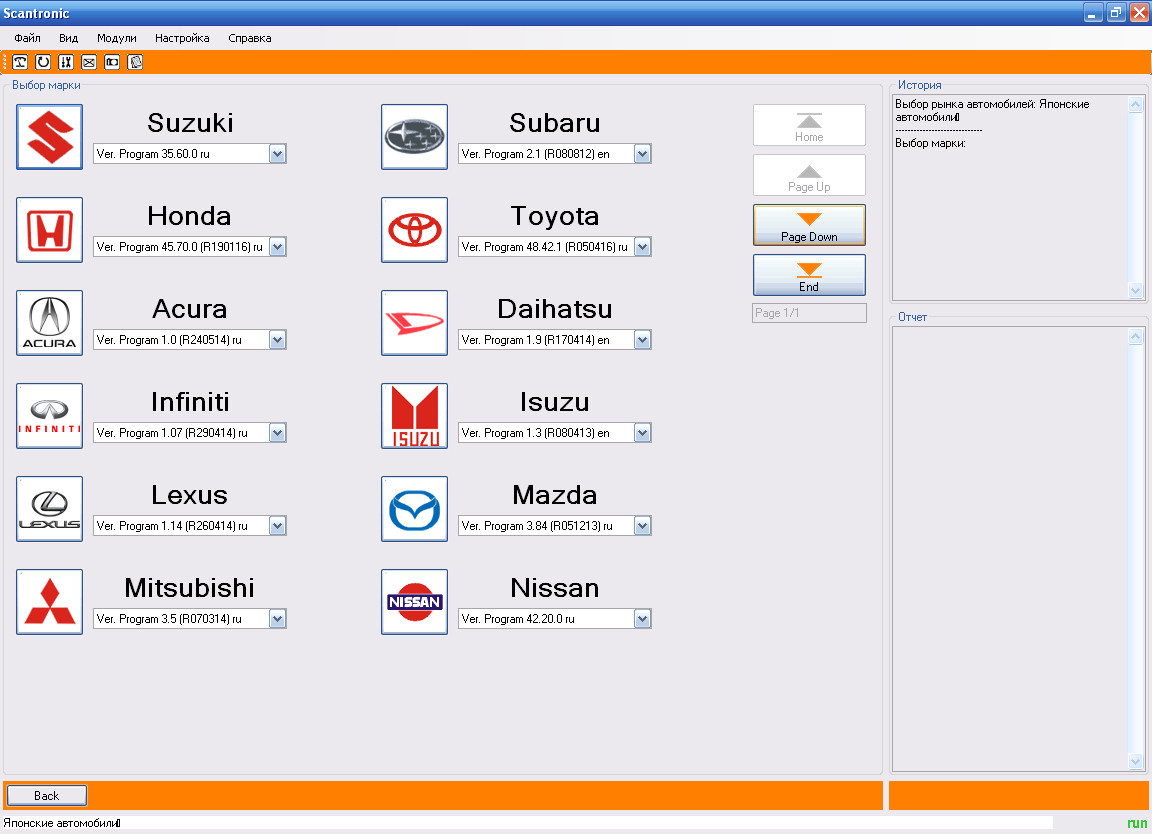Click the Page 1/1 indicator field
This screenshot has height=834, width=1152.
point(809,313)
